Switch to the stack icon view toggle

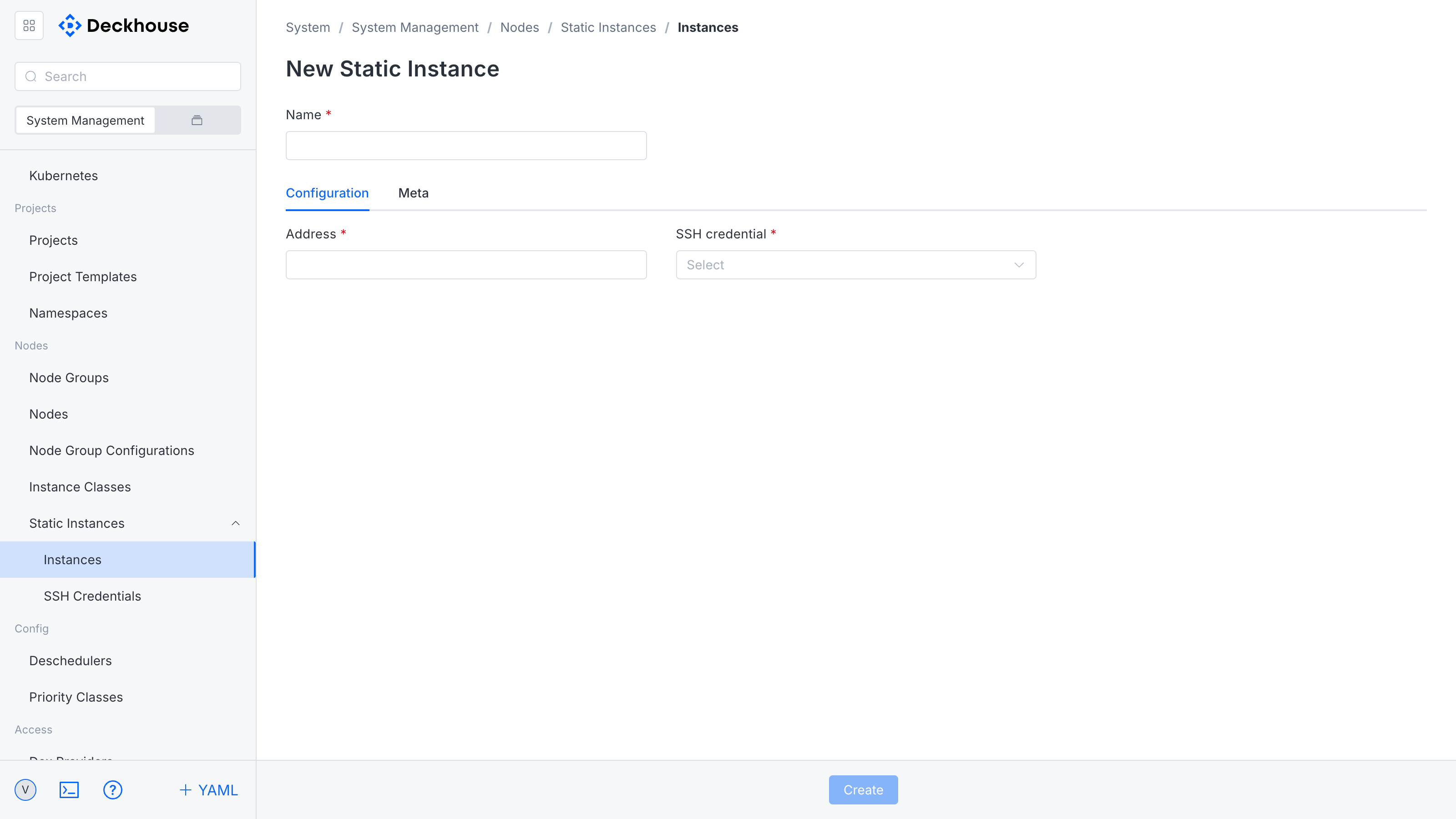[x=197, y=121]
